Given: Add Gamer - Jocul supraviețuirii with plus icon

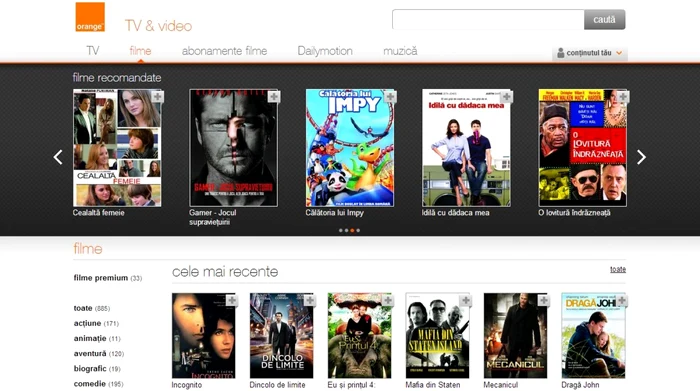Looking at the screenshot, I should 274,96.
